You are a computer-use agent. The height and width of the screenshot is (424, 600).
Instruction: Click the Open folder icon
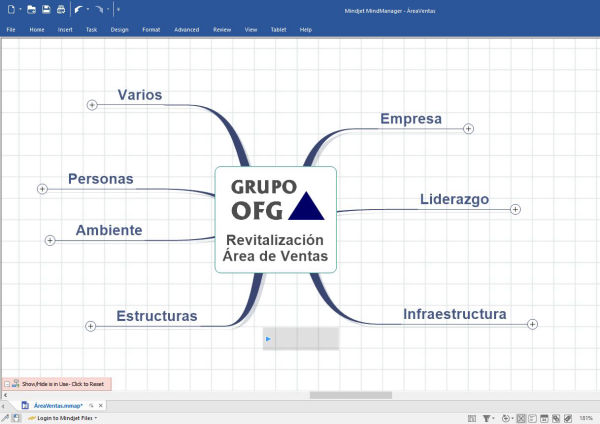point(31,10)
